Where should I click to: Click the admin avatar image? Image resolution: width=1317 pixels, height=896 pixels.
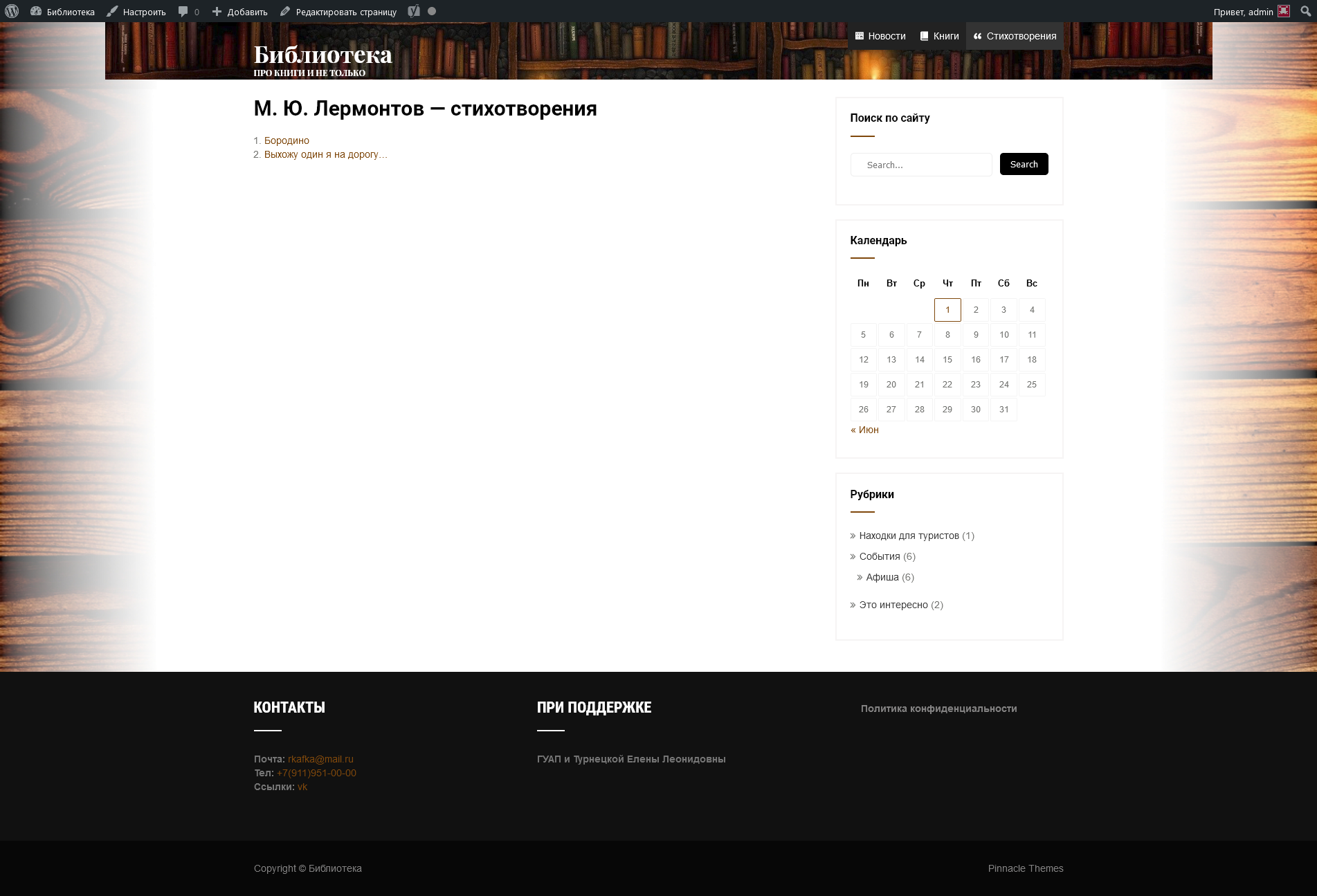tap(1284, 11)
